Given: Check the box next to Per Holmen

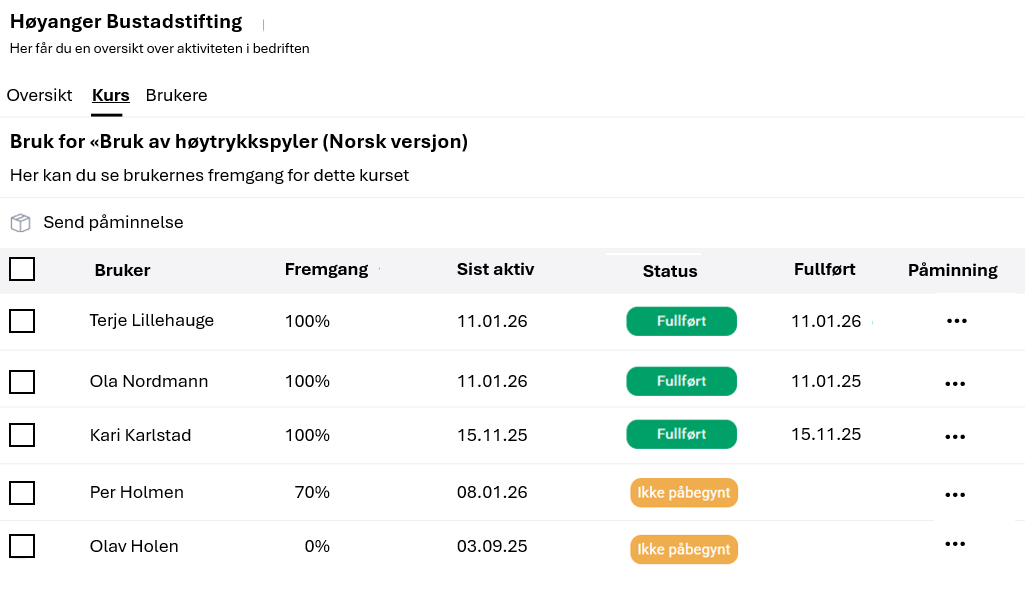Looking at the screenshot, I should pyautogui.click(x=22, y=493).
